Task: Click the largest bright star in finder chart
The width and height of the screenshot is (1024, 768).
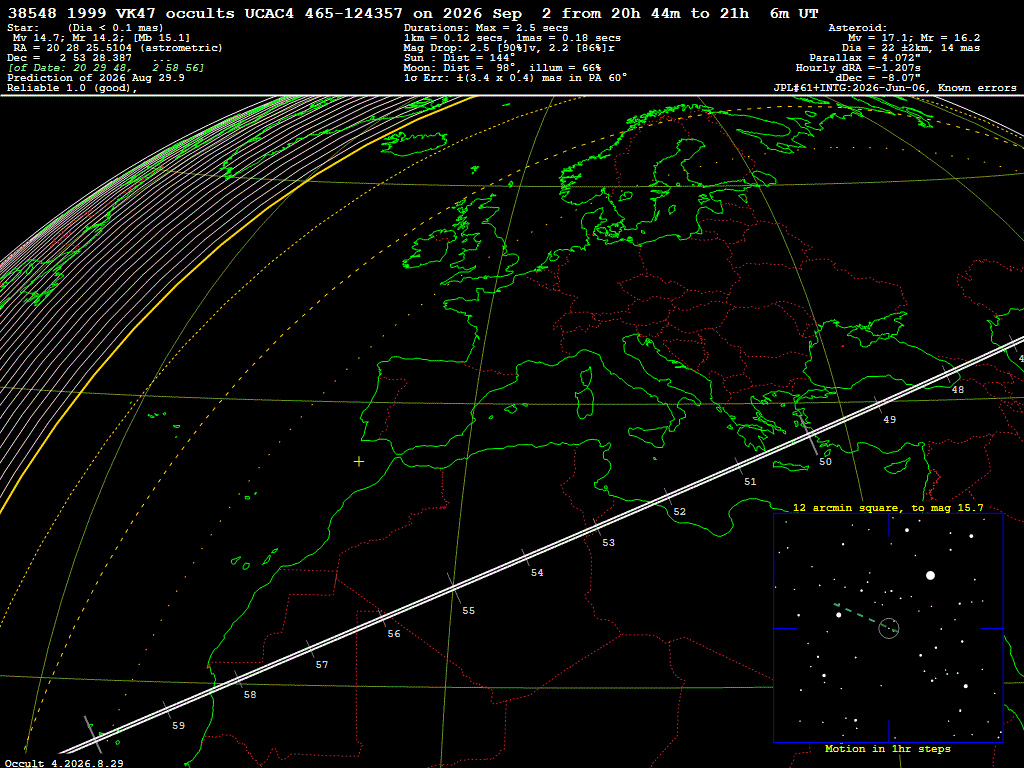Action: coord(931,575)
